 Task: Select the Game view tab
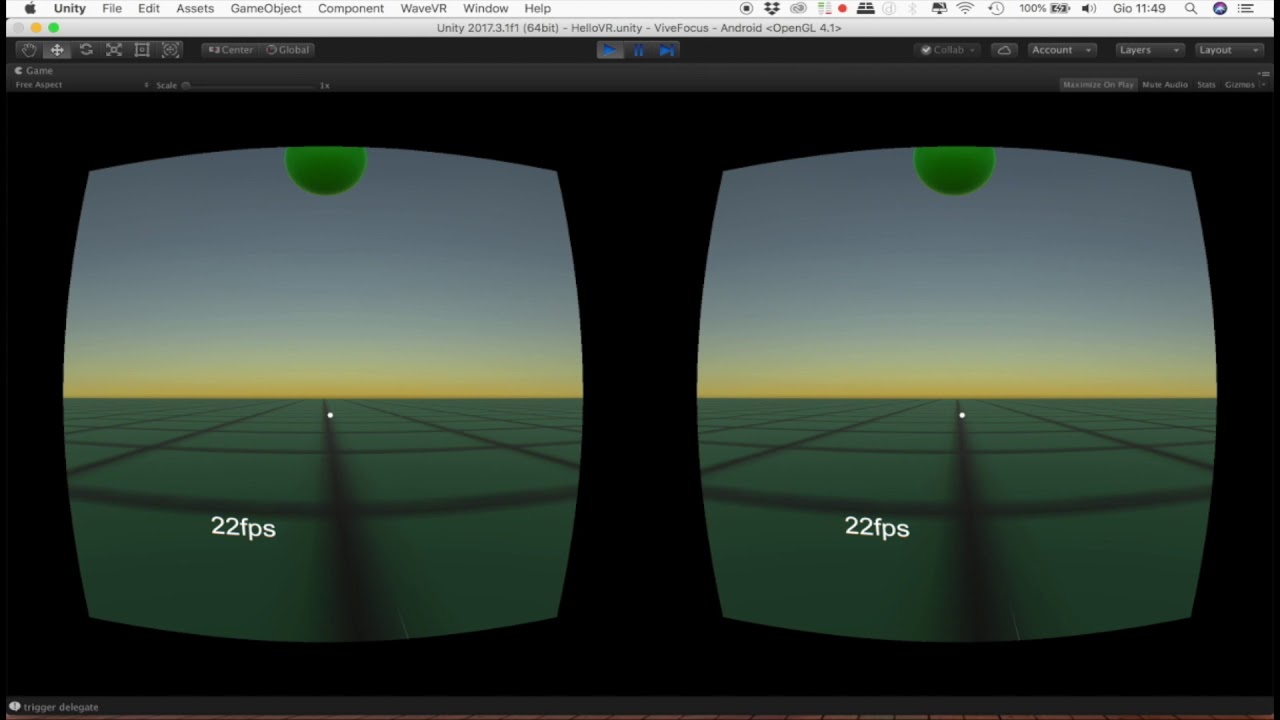[35, 71]
